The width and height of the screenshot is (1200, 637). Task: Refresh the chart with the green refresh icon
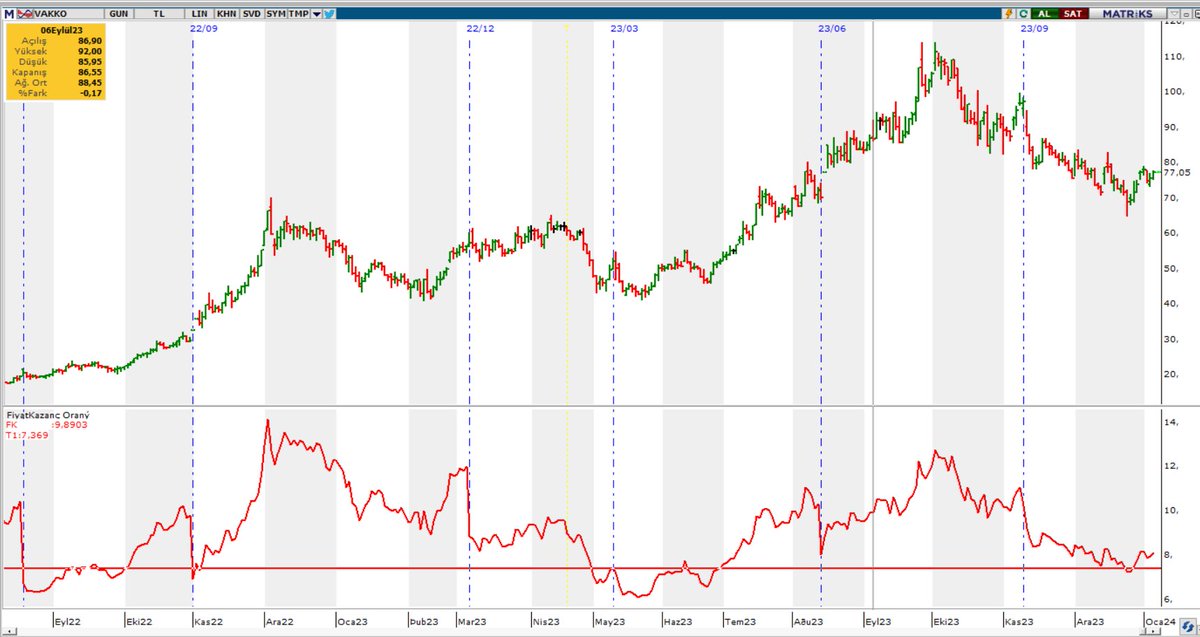[x=1022, y=14]
